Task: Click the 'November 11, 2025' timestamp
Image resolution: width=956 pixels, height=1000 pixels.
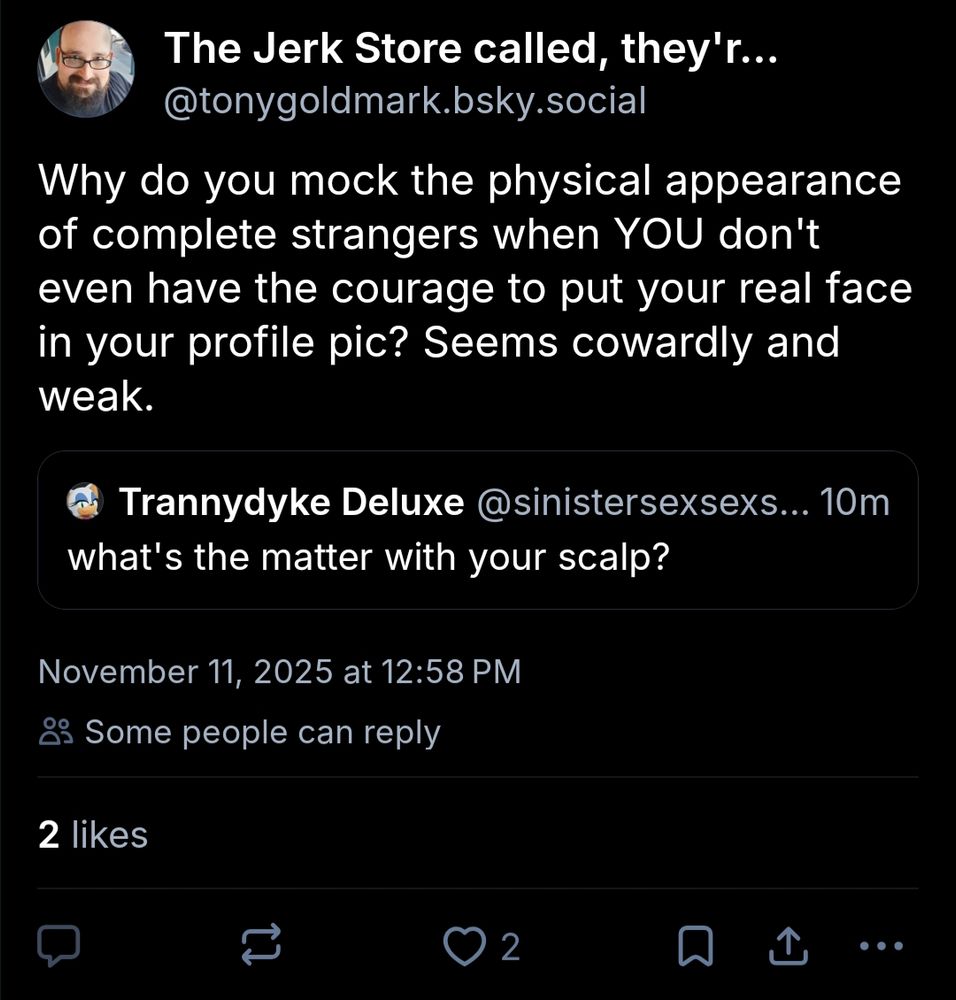Action: click(x=280, y=671)
